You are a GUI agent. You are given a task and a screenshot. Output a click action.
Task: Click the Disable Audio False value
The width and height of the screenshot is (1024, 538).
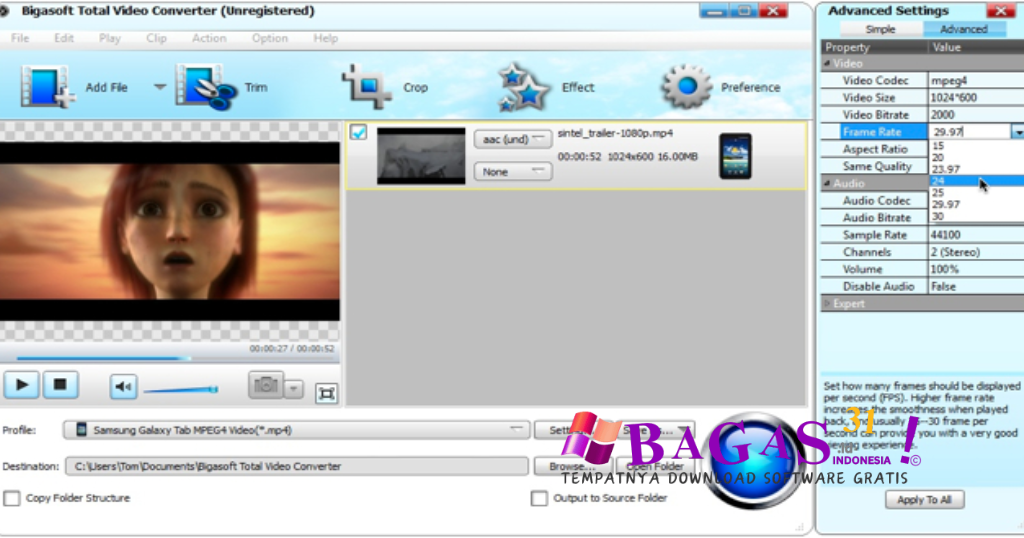click(976, 287)
